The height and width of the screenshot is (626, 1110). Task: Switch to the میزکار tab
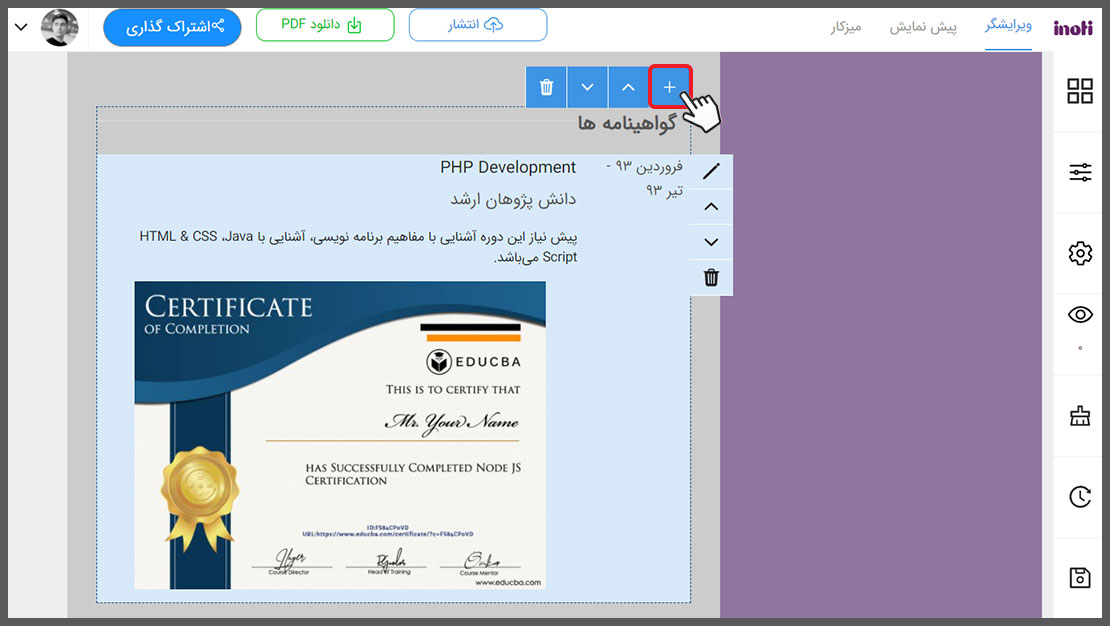[846, 27]
